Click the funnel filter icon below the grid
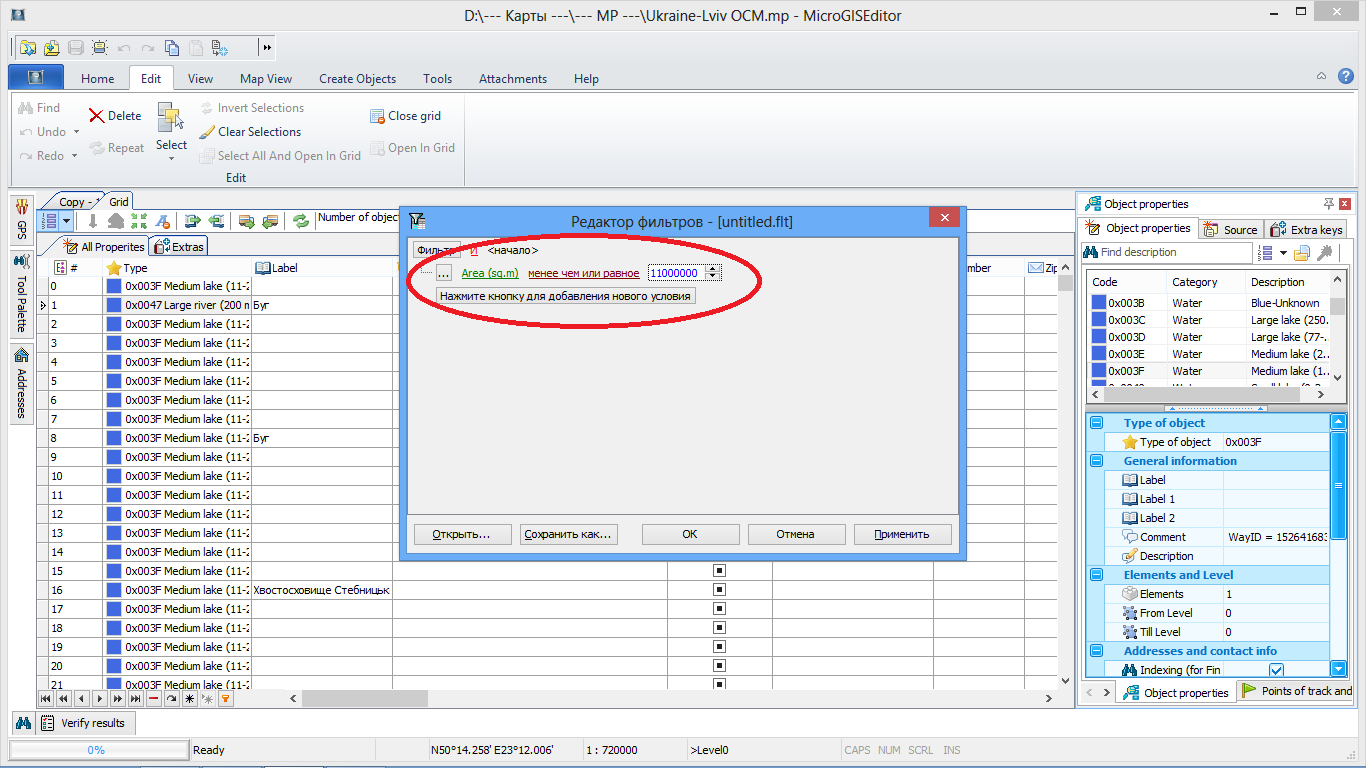Screen dimensions: 1366x768 225,699
